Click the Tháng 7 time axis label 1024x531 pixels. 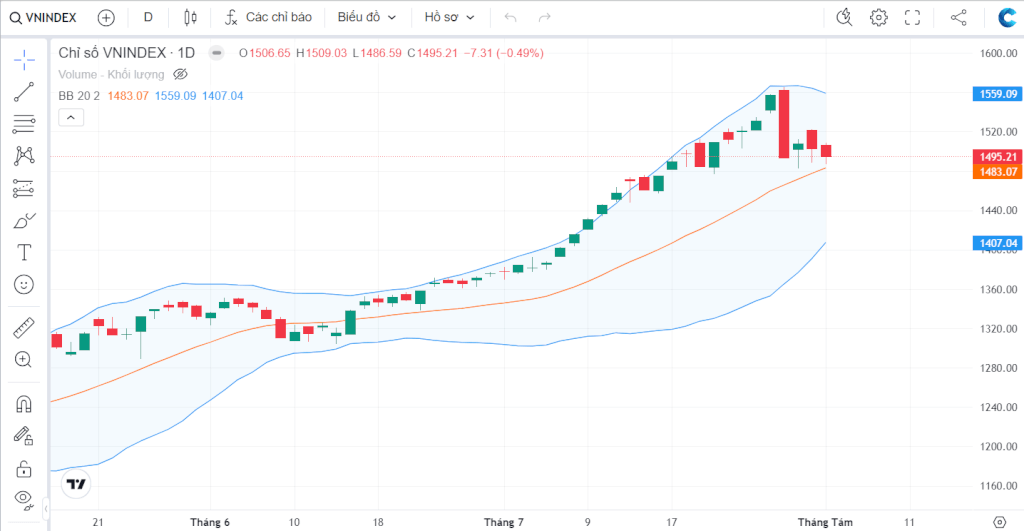coord(504,522)
